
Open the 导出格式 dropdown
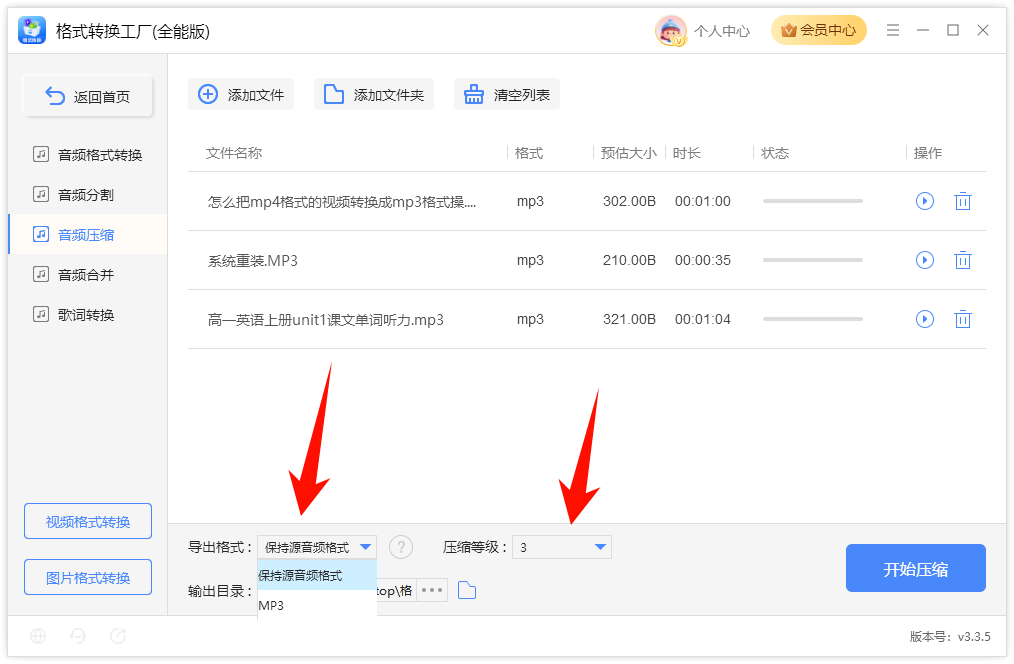click(x=317, y=547)
